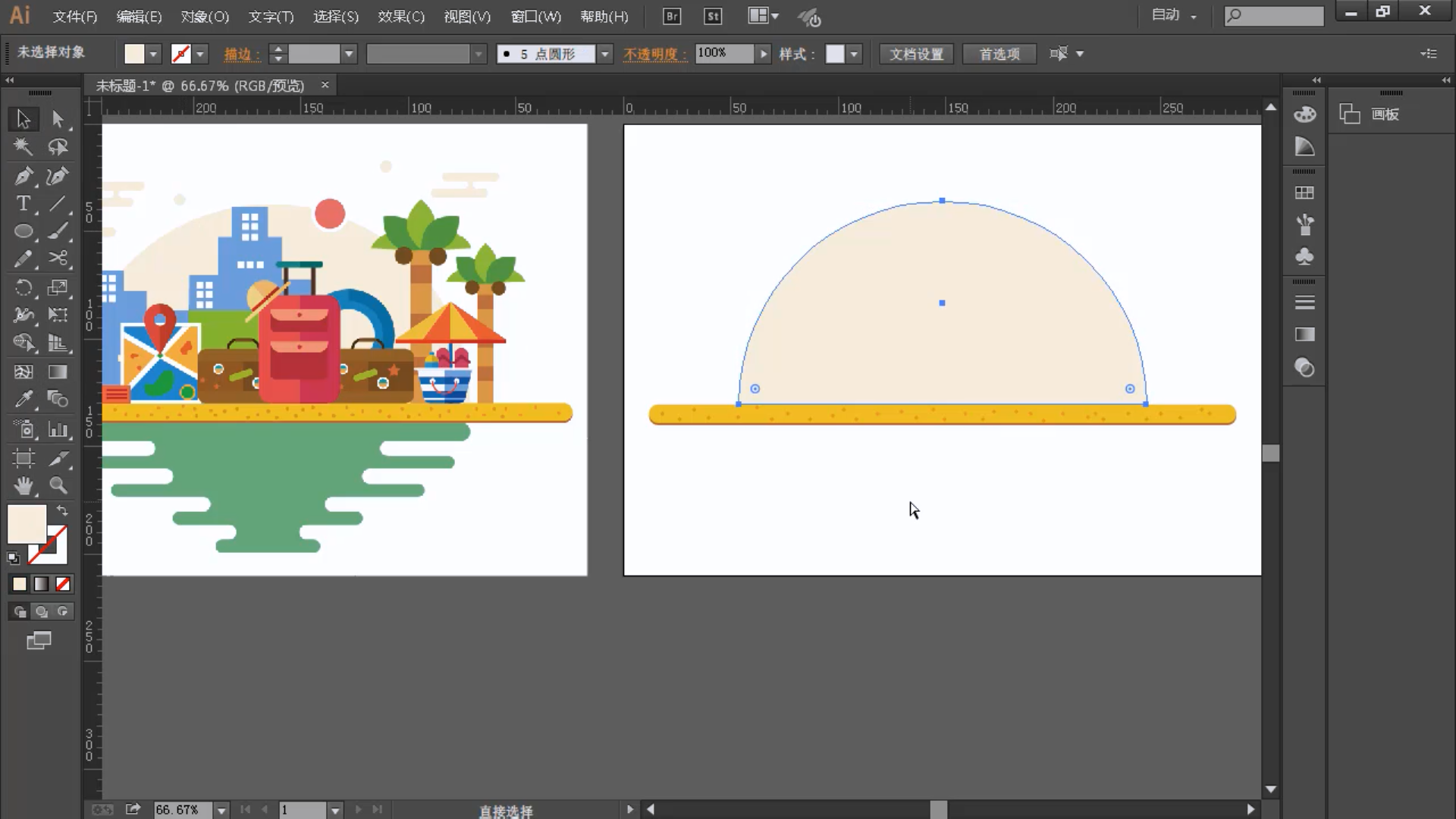Select the Rotate tool
The height and width of the screenshot is (819, 1456).
click(x=23, y=288)
